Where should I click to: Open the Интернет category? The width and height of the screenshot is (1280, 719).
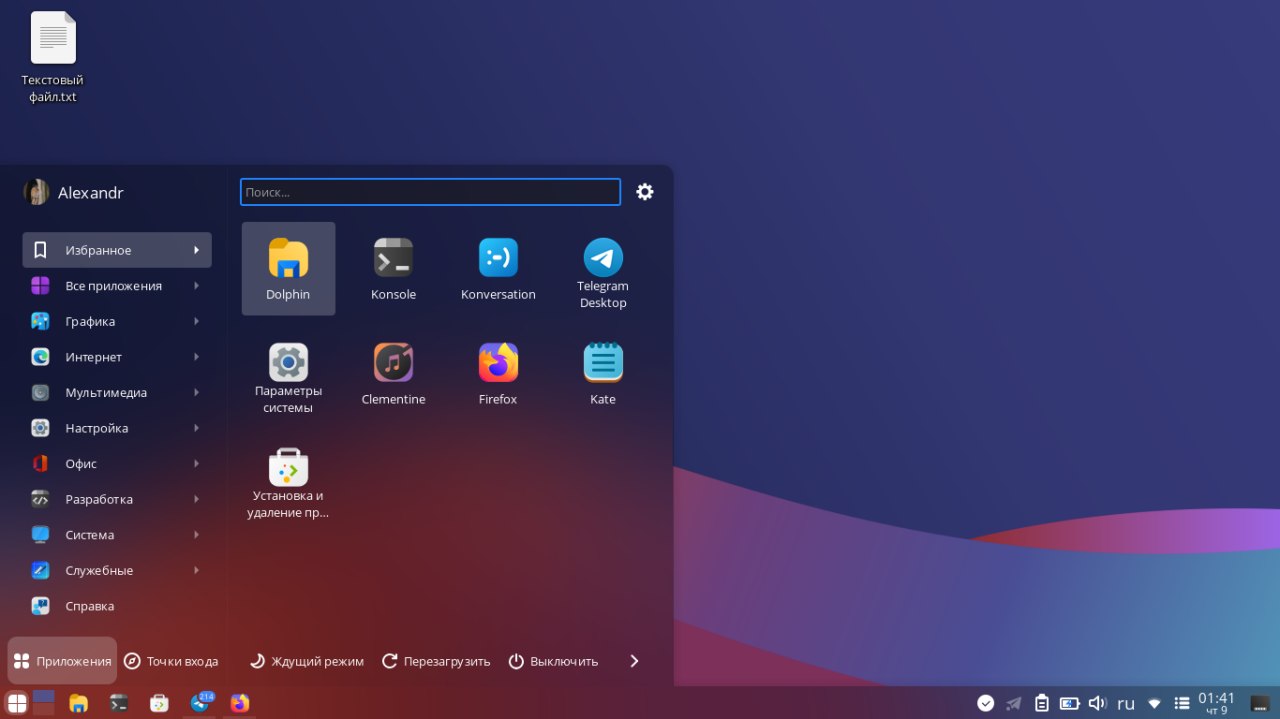pyautogui.click(x=117, y=357)
